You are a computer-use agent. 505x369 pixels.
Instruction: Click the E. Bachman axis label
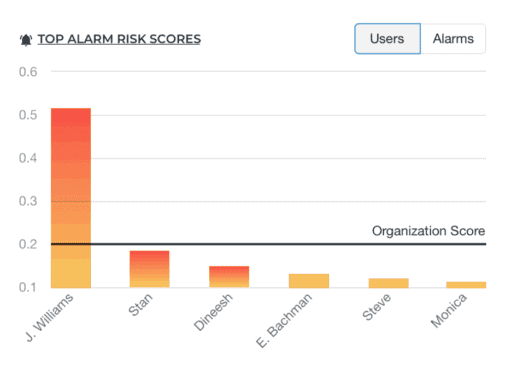pos(284,320)
